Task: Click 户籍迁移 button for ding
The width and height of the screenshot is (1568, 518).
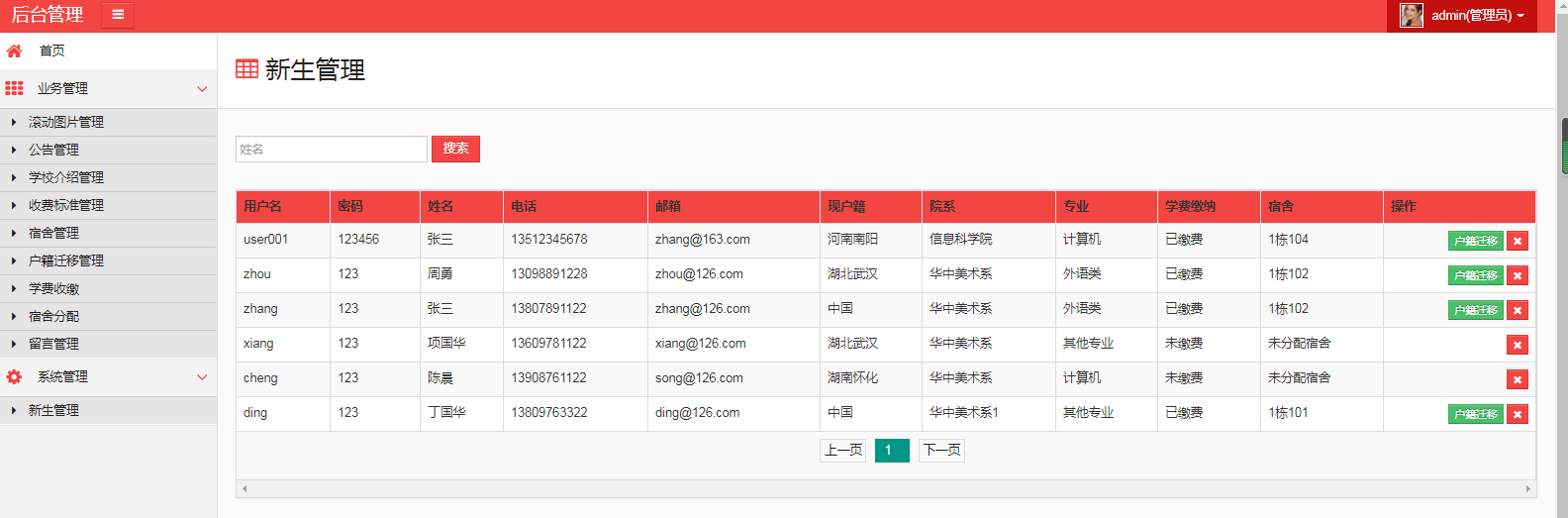Action: pos(1475,414)
